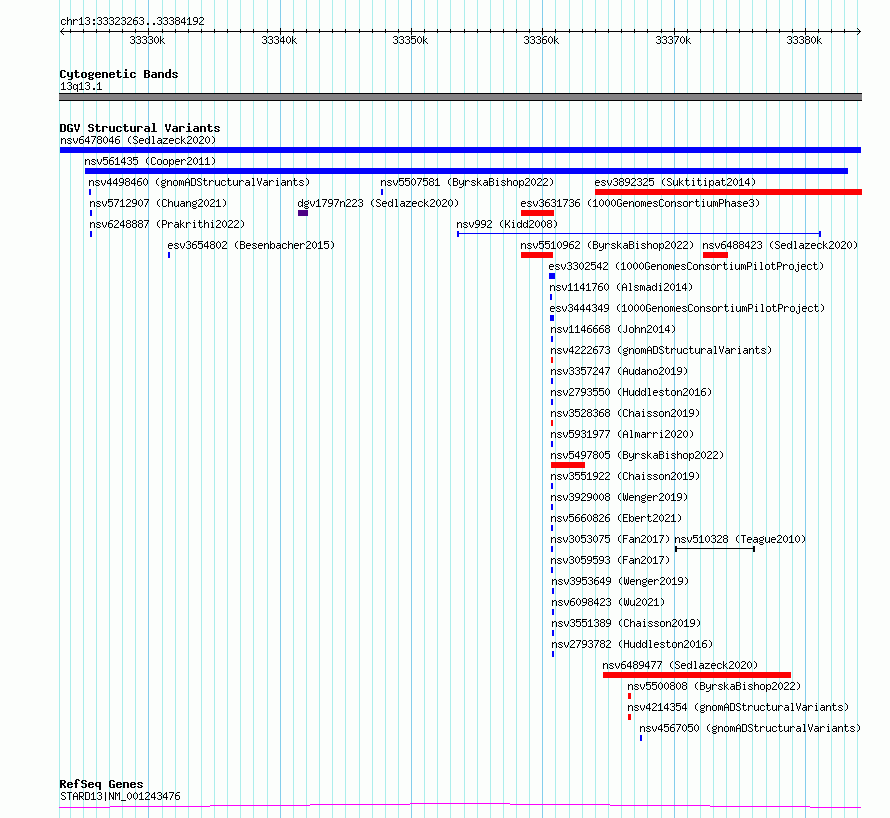Select the 33370k ruler position
This screenshot has height=818, width=890.
[673, 40]
